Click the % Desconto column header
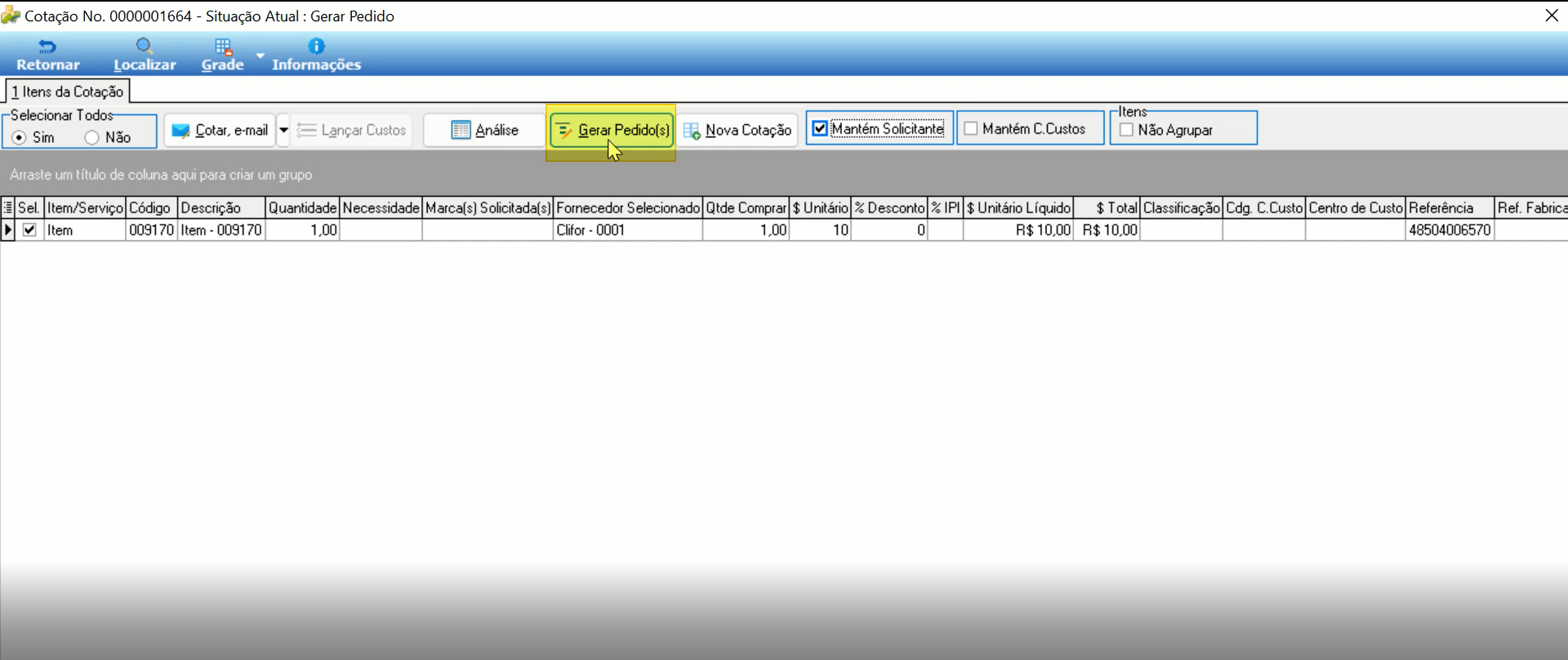1568x660 pixels. pos(889,208)
